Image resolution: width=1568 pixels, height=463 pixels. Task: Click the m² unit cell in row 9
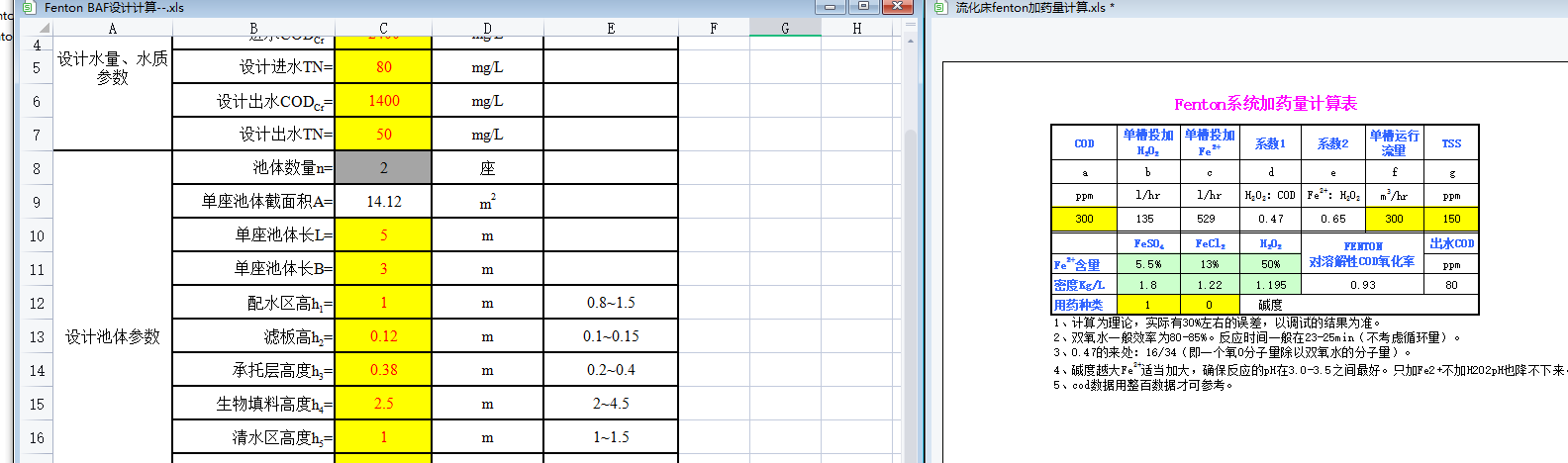pyautogui.click(x=487, y=202)
